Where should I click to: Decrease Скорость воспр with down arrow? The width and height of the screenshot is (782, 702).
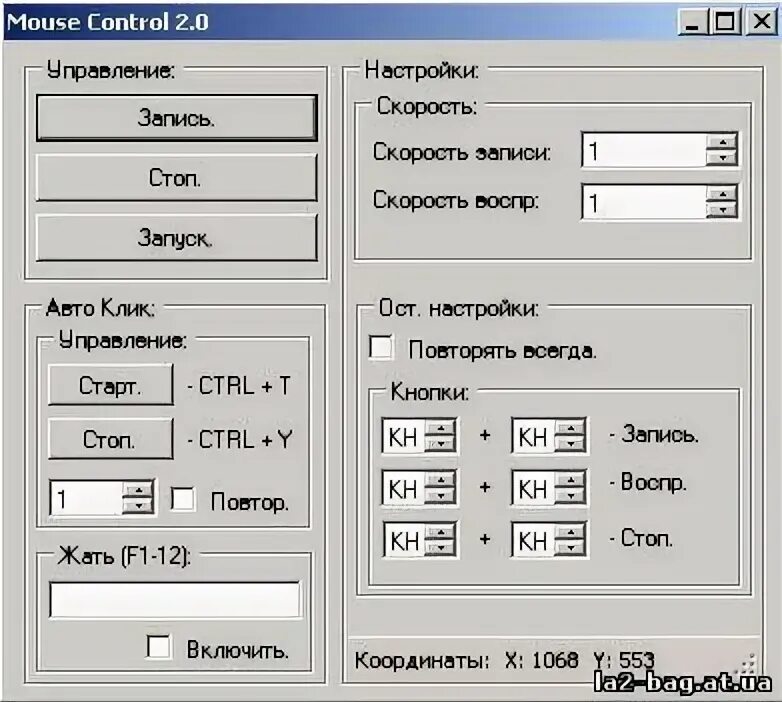tap(722, 209)
